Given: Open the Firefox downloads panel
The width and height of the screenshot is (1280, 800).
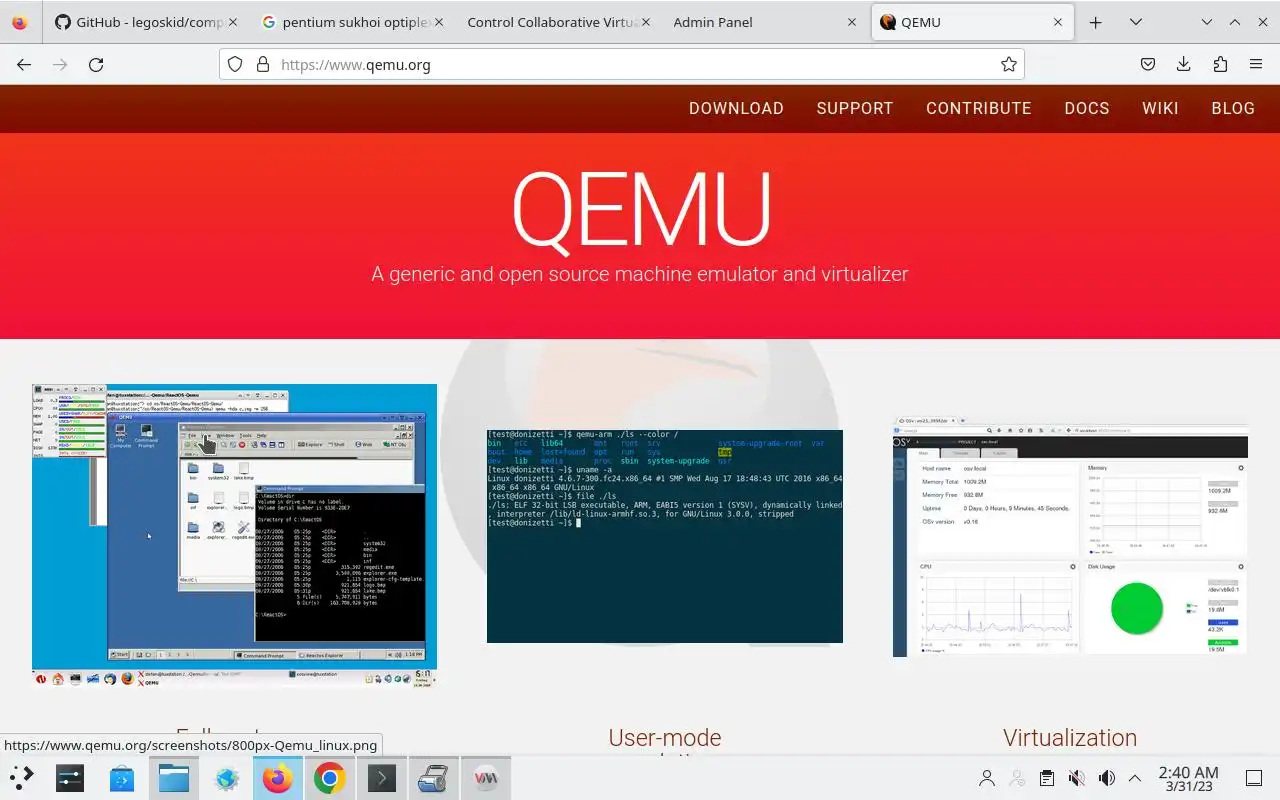Looking at the screenshot, I should [x=1184, y=64].
